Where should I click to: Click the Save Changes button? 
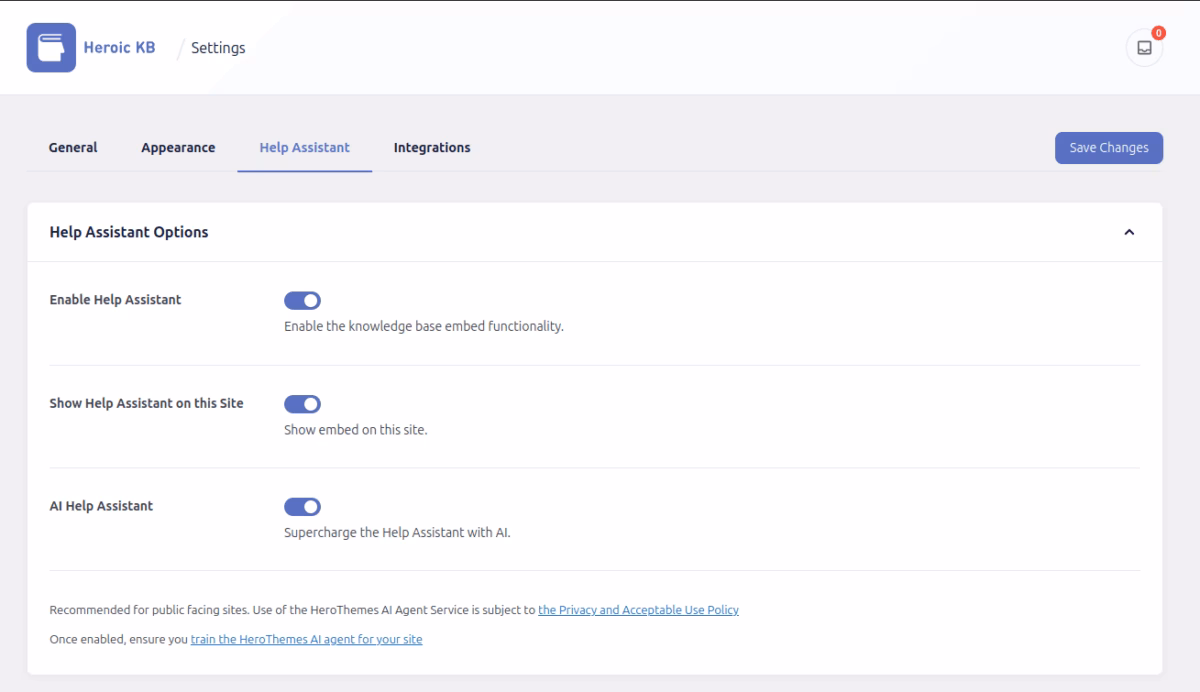point(1108,147)
